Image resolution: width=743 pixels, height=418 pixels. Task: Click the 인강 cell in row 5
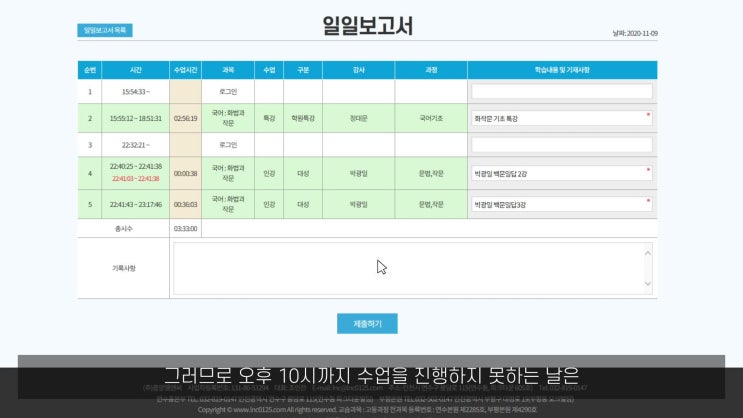click(269, 205)
